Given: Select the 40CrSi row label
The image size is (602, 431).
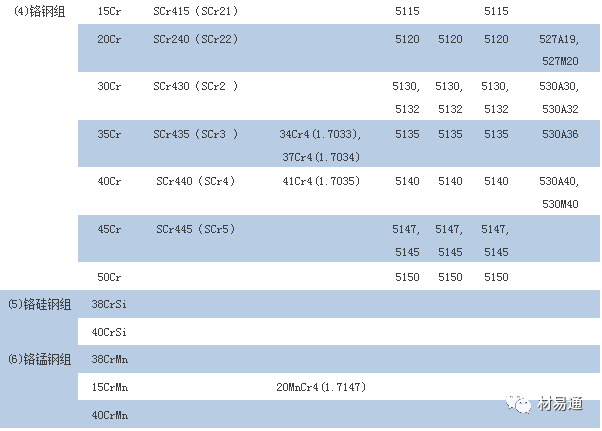Looking at the screenshot, I should [x=111, y=331].
